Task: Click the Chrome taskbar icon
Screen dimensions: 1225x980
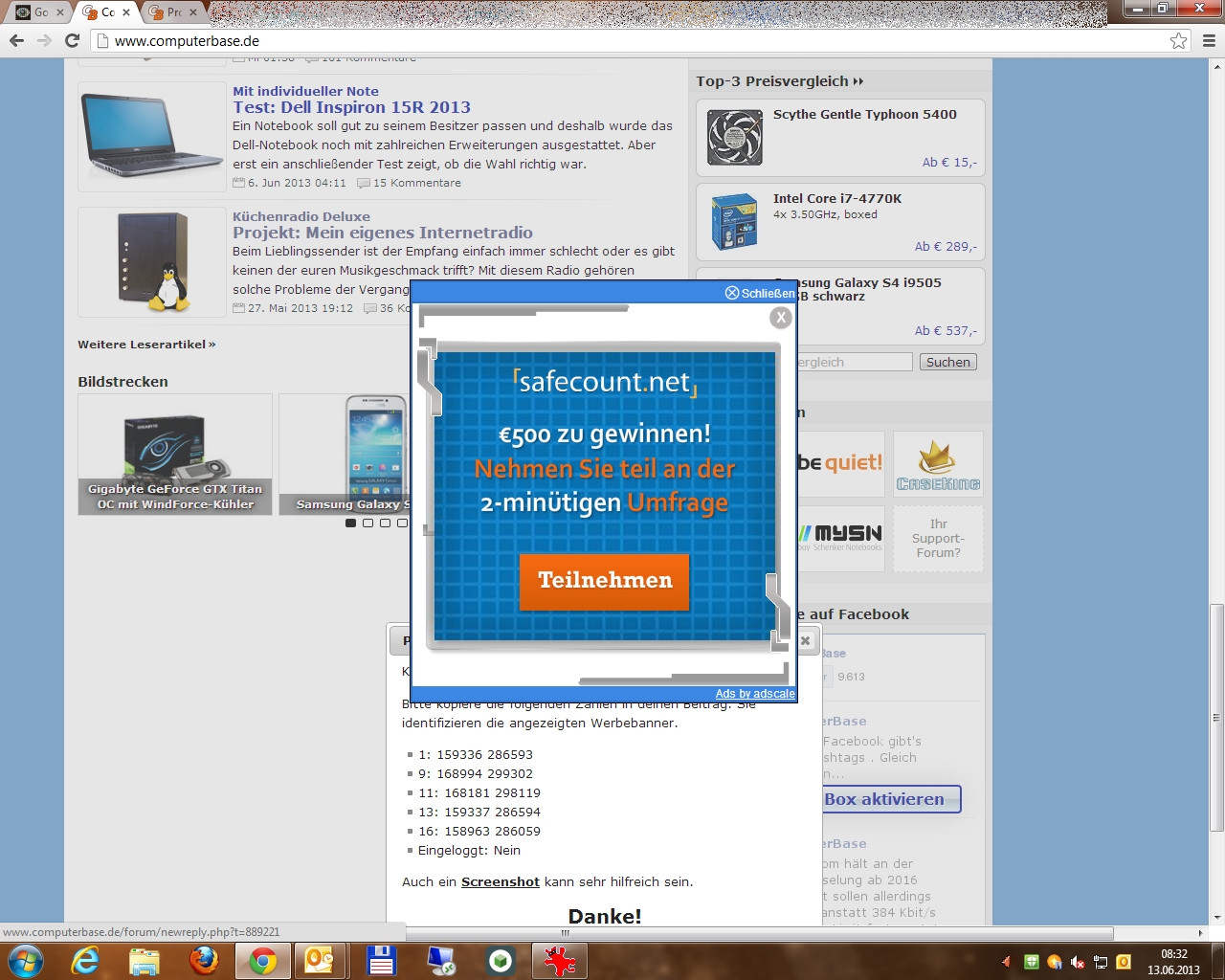Action: click(263, 961)
